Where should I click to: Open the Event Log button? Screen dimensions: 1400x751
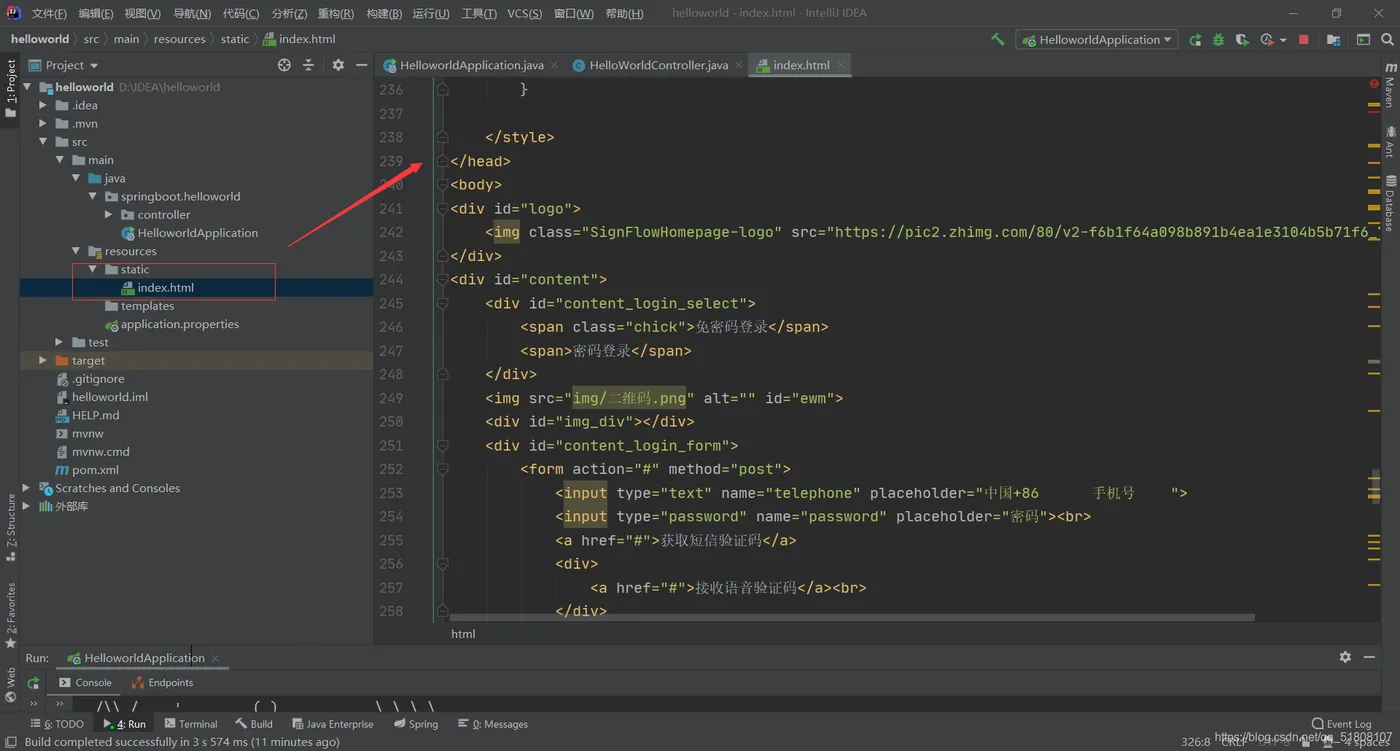pyautogui.click(x=1341, y=724)
